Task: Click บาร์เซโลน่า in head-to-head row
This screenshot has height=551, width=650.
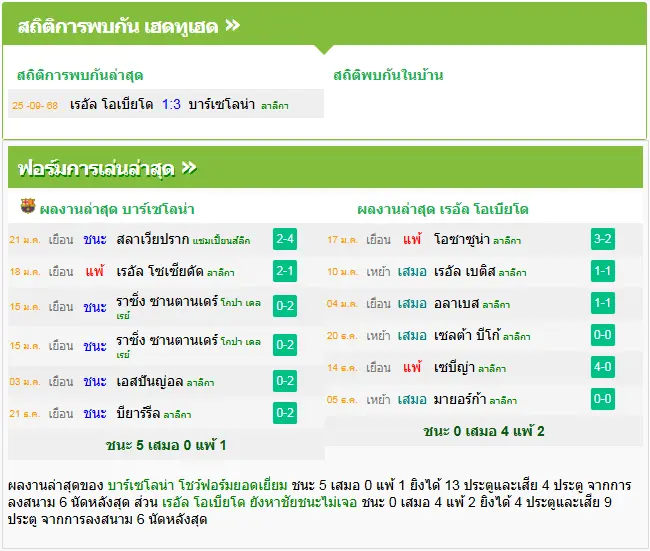Action: pyautogui.click(x=221, y=104)
